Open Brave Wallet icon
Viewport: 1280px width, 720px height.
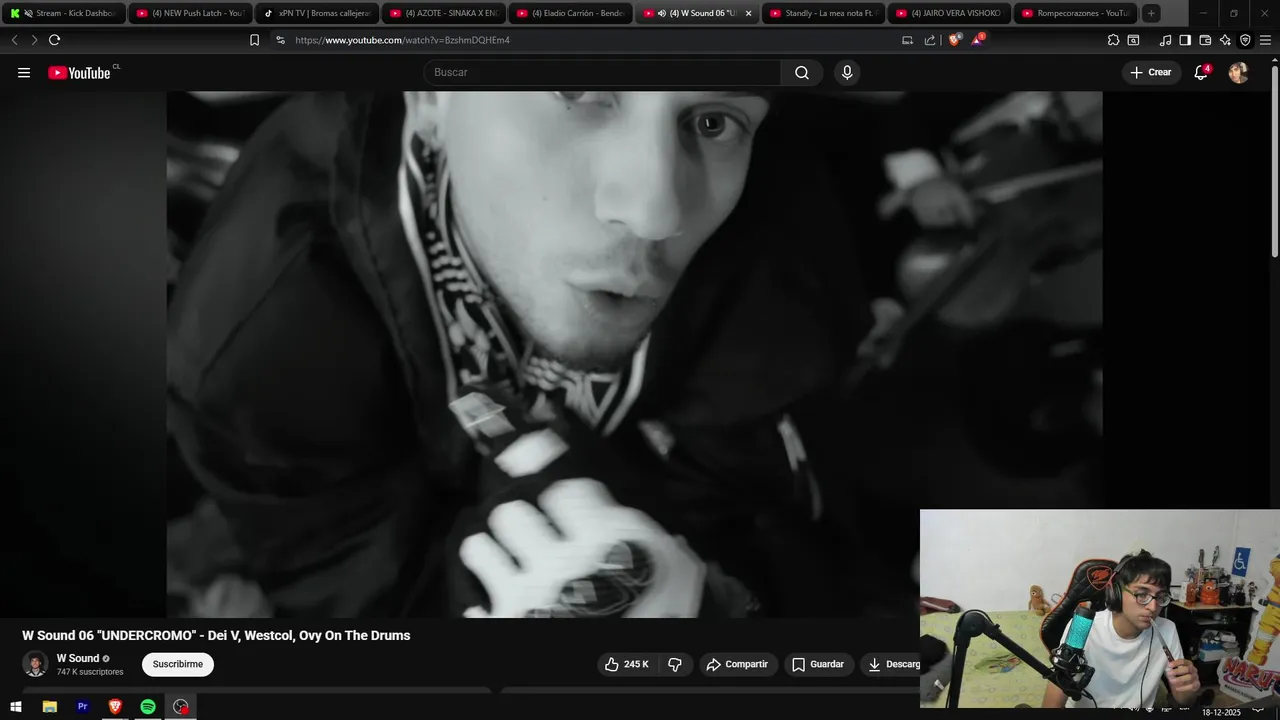tap(1205, 40)
